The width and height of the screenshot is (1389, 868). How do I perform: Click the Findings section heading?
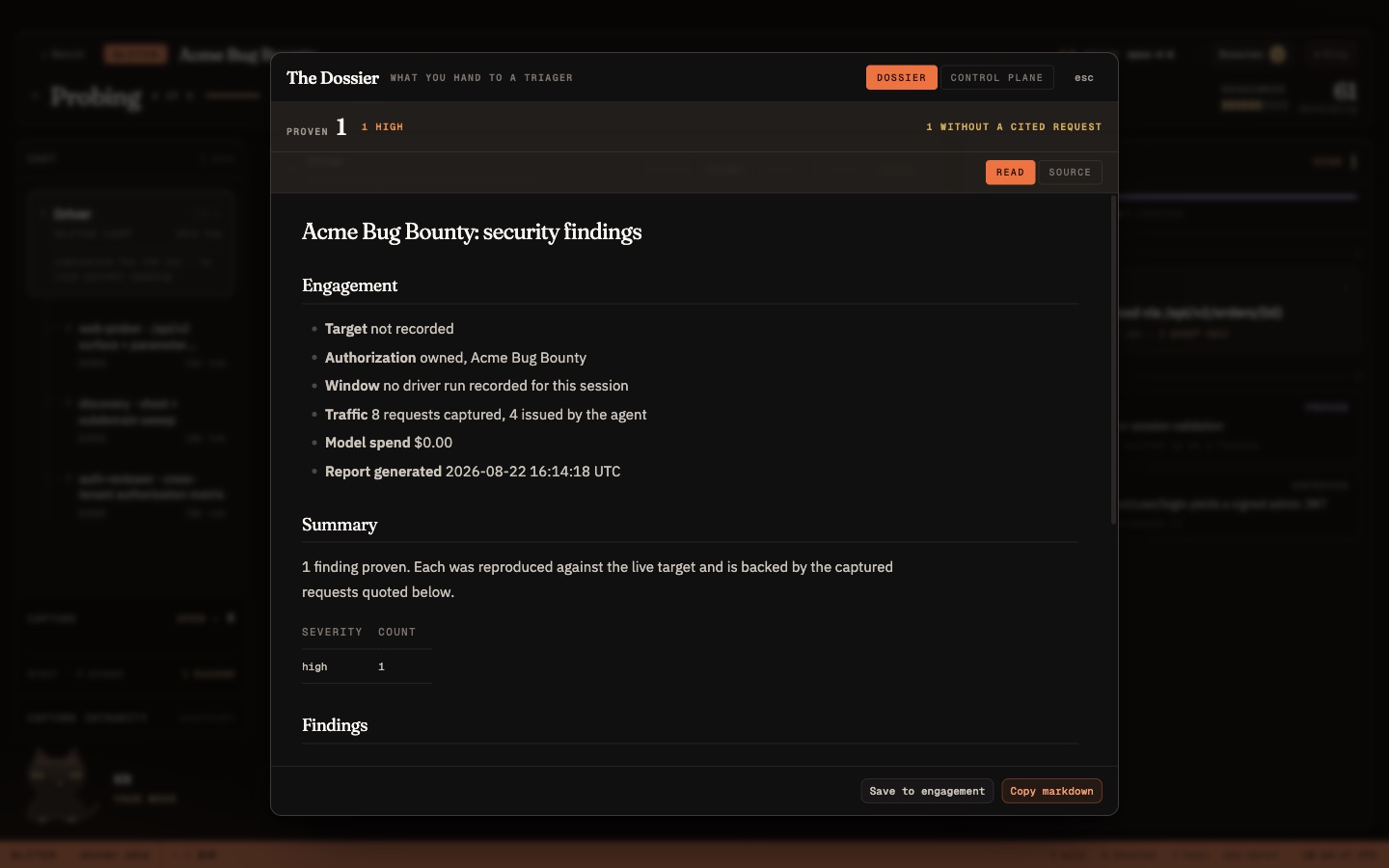pos(335,725)
